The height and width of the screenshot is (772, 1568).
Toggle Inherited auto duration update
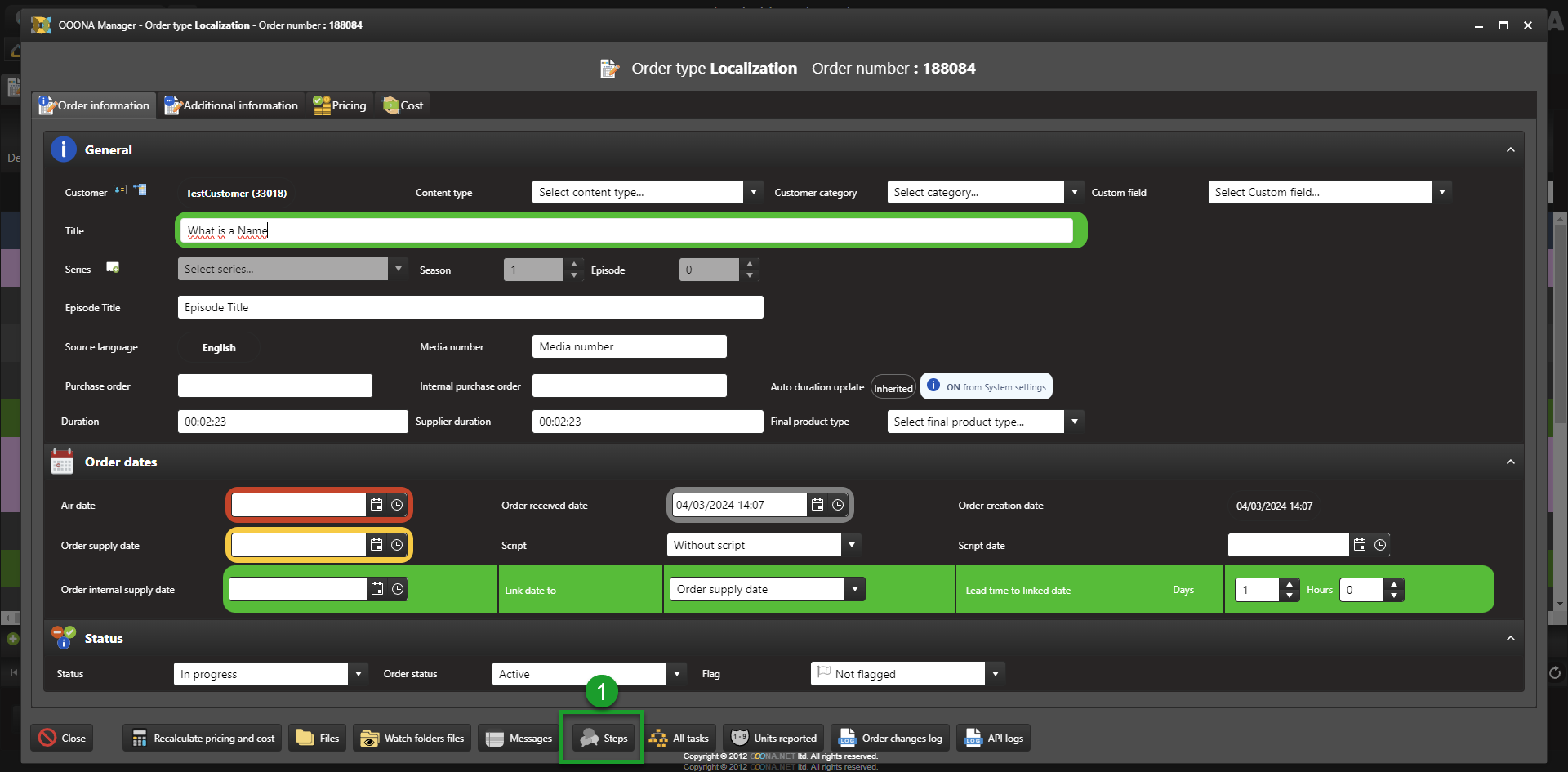click(x=893, y=388)
